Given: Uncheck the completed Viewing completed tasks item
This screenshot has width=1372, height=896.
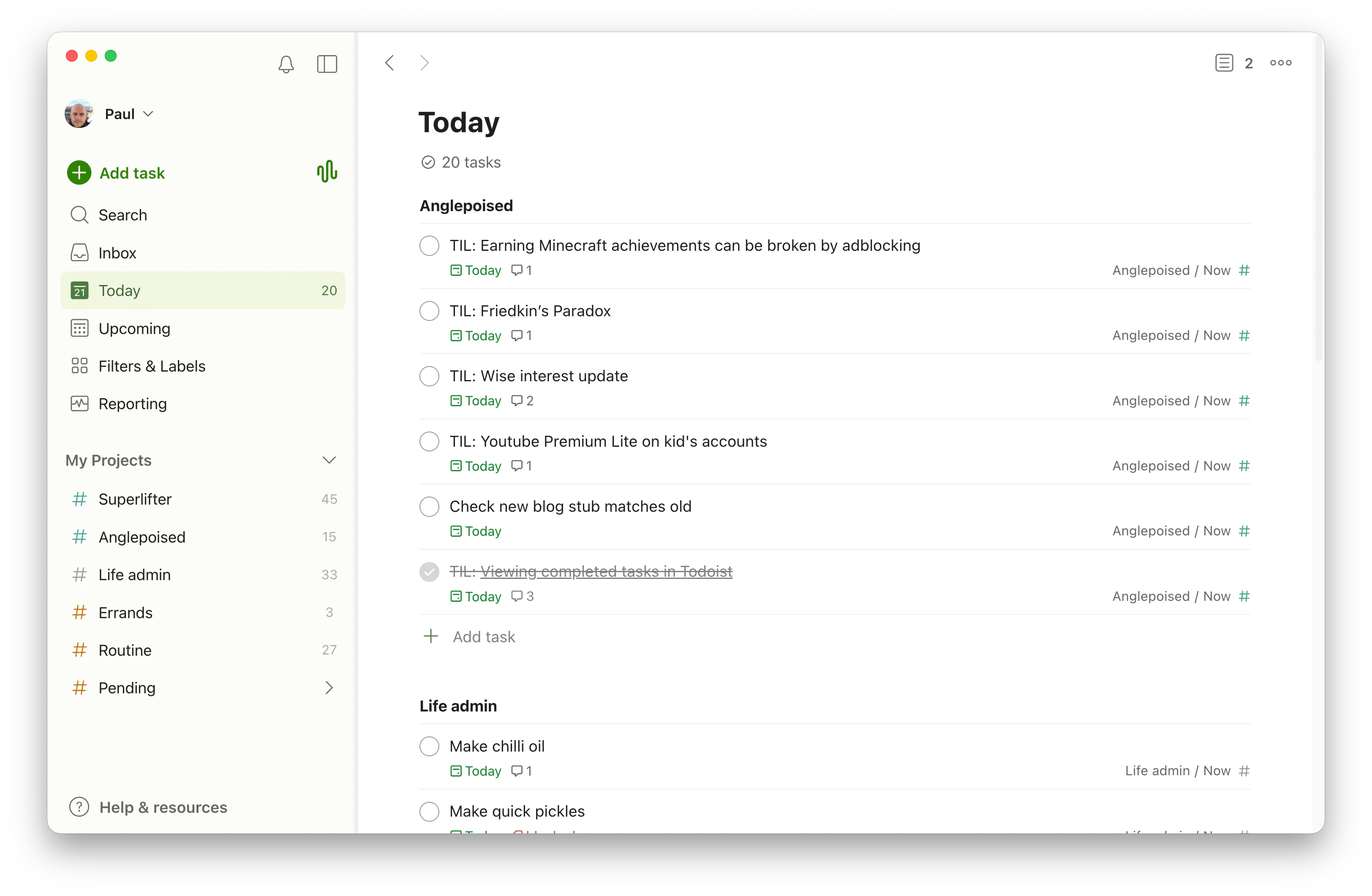Looking at the screenshot, I should click(429, 572).
